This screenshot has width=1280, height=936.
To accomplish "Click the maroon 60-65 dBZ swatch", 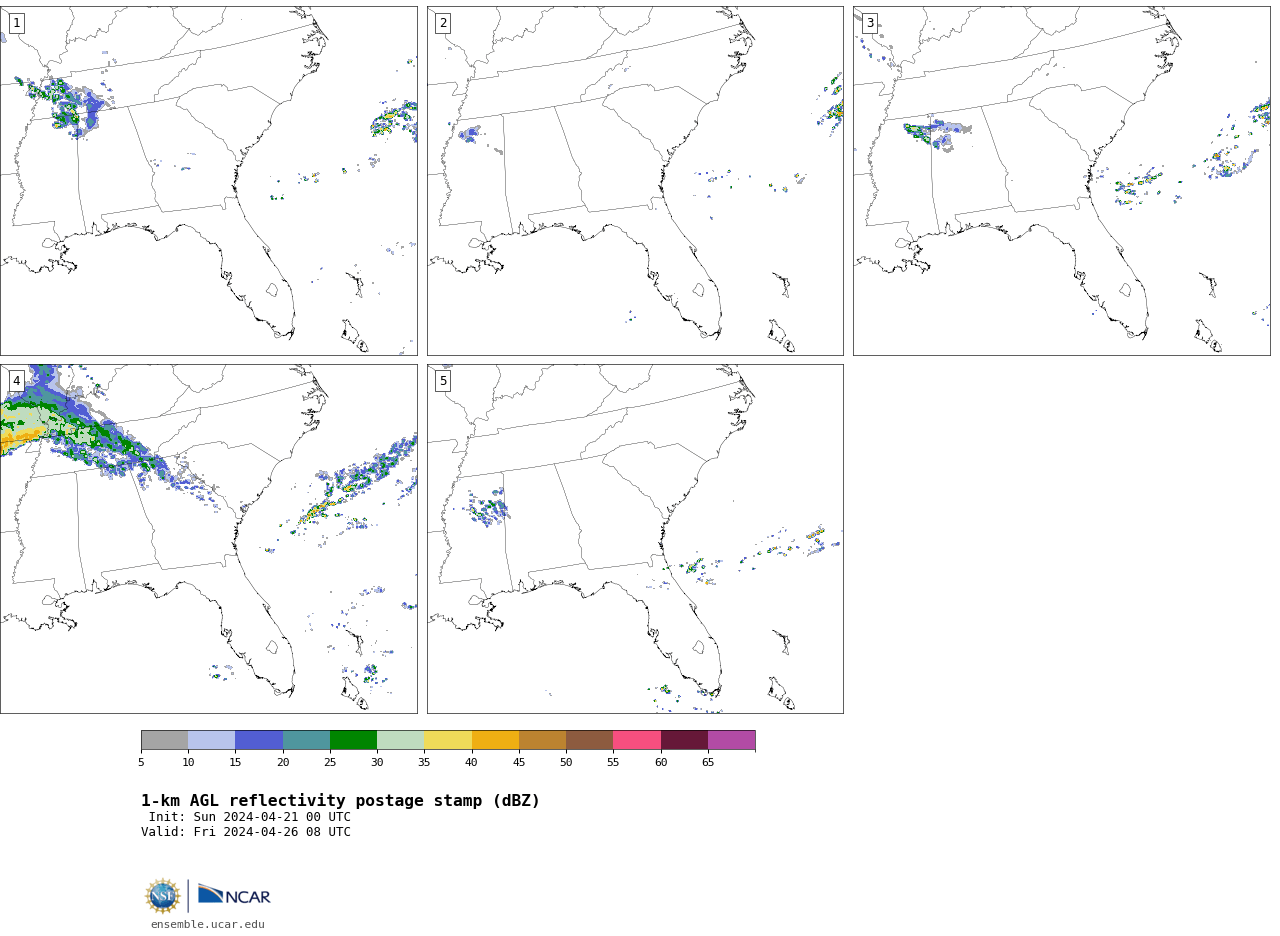I will pos(684,740).
